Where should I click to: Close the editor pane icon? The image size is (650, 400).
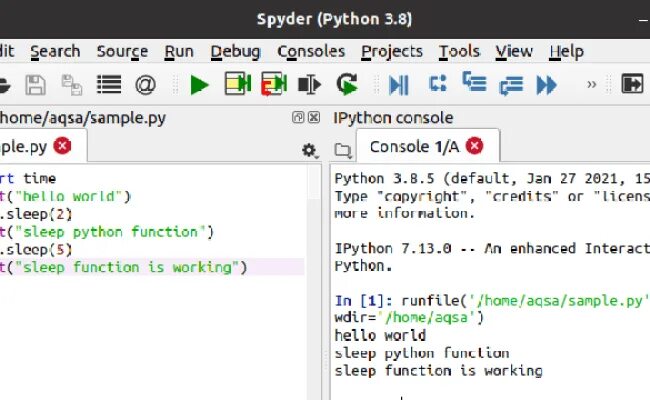(x=314, y=117)
